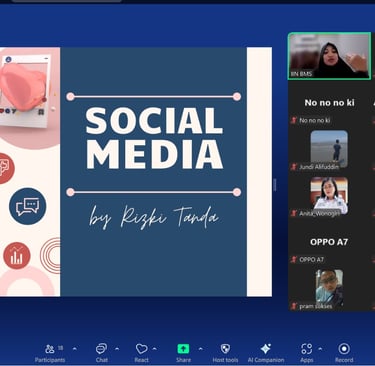Expand the React options arrow
The image size is (375, 366).
(155, 349)
